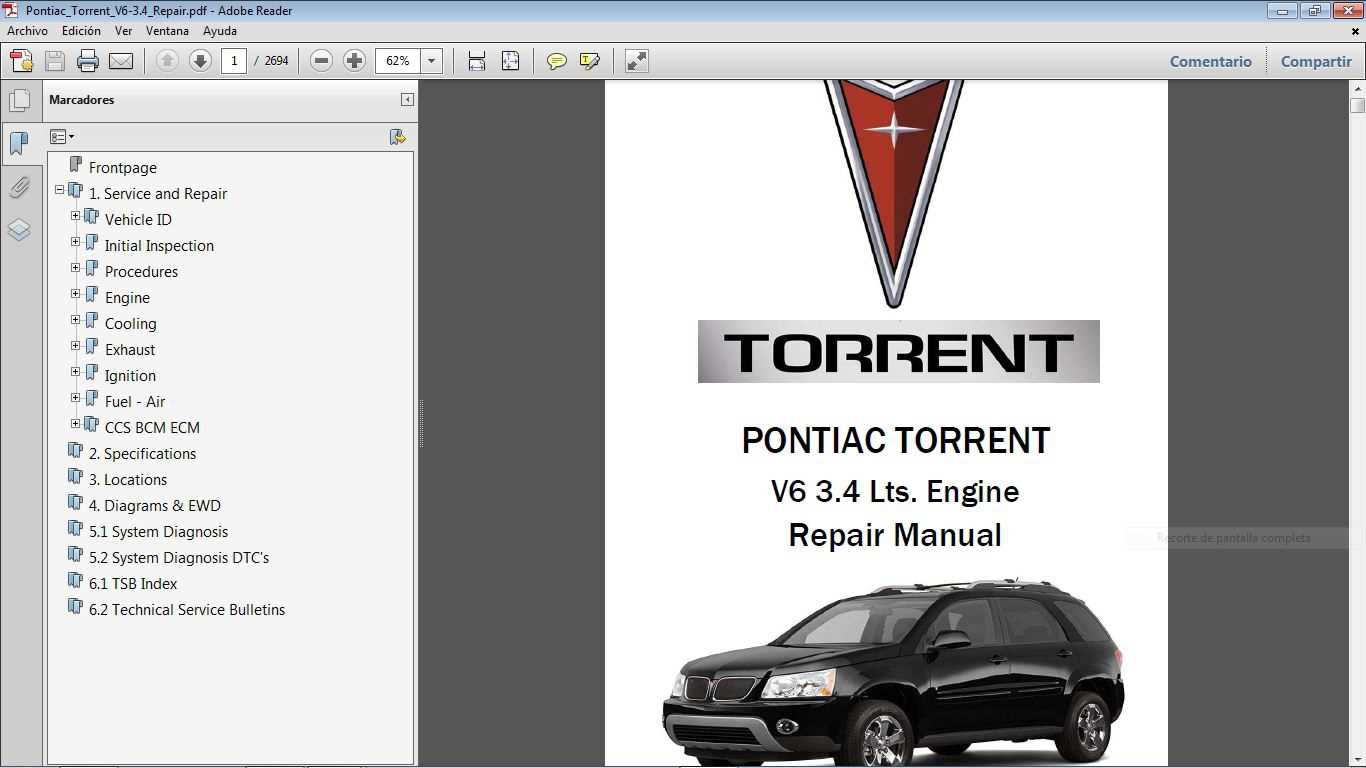Viewport: 1366px width, 768px height.
Task: Open the attachments paperclip panel
Action: click(x=19, y=187)
